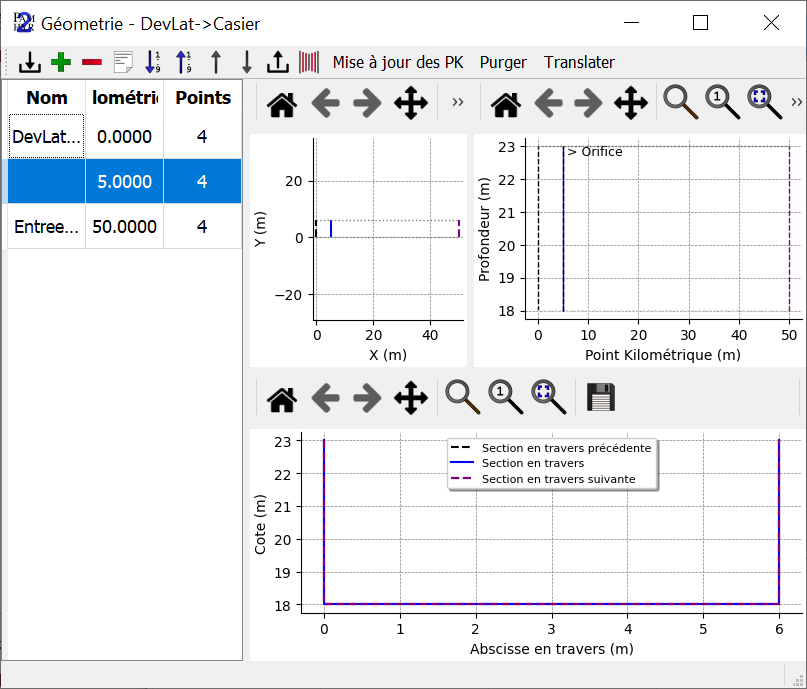This screenshot has height=689, width=807.
Task: Expand the overflow chevron of the plan view toolbar
Action: (457, 102)
